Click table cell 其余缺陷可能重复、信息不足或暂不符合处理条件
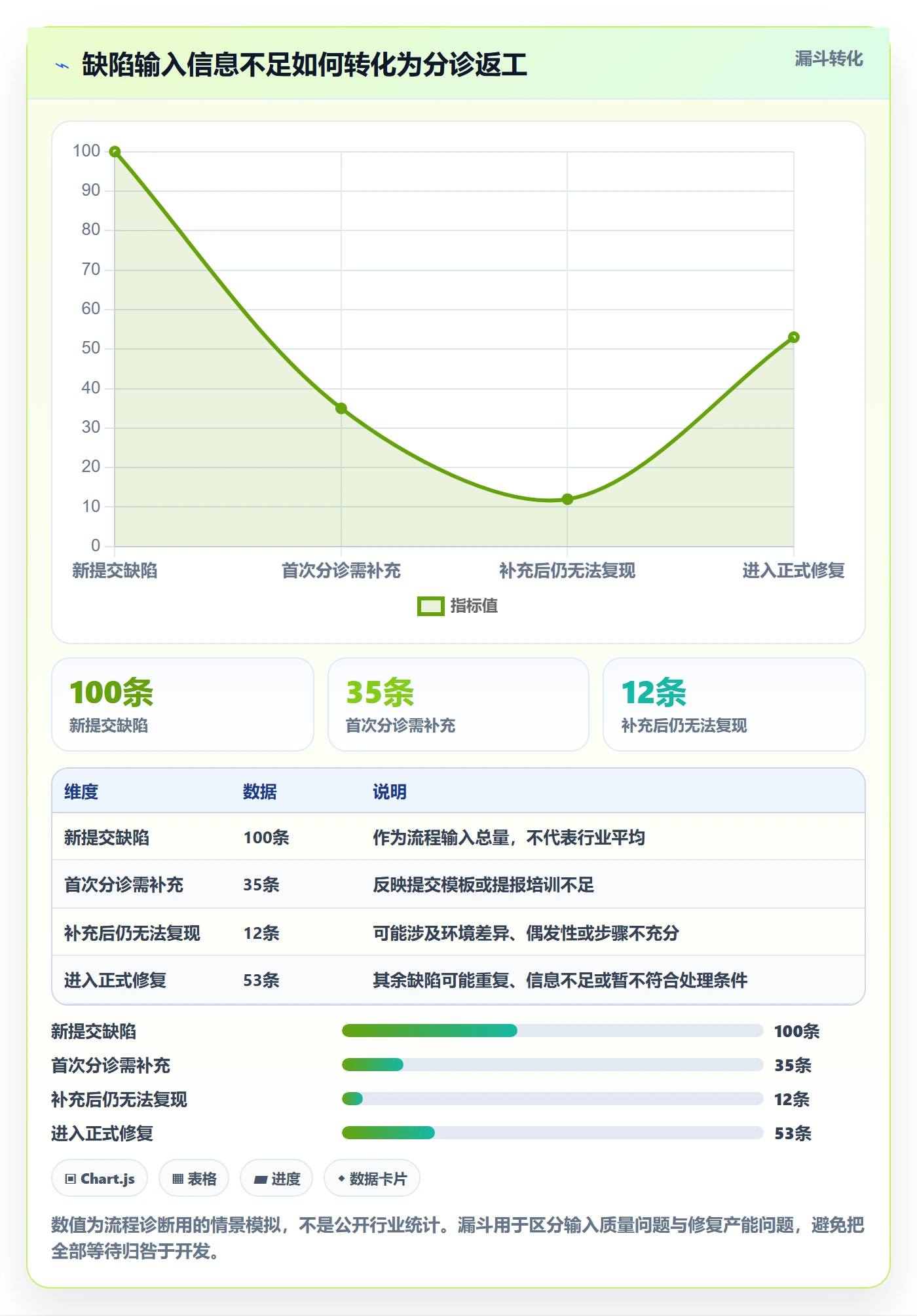Image resolution: width=917 pixels, height=1316 pixels. click(x=560, y=980)
